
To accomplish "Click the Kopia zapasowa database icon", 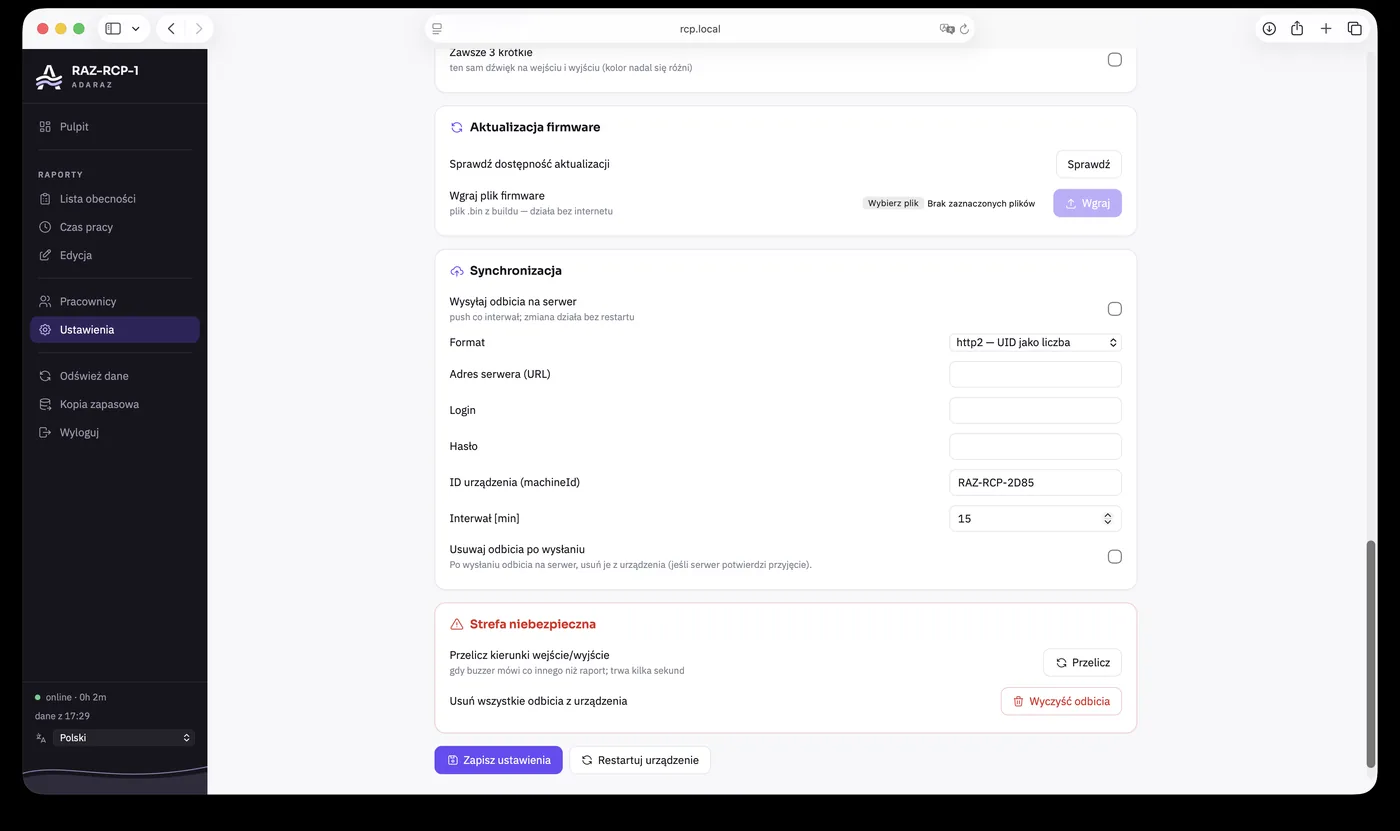I will (45, 404).
